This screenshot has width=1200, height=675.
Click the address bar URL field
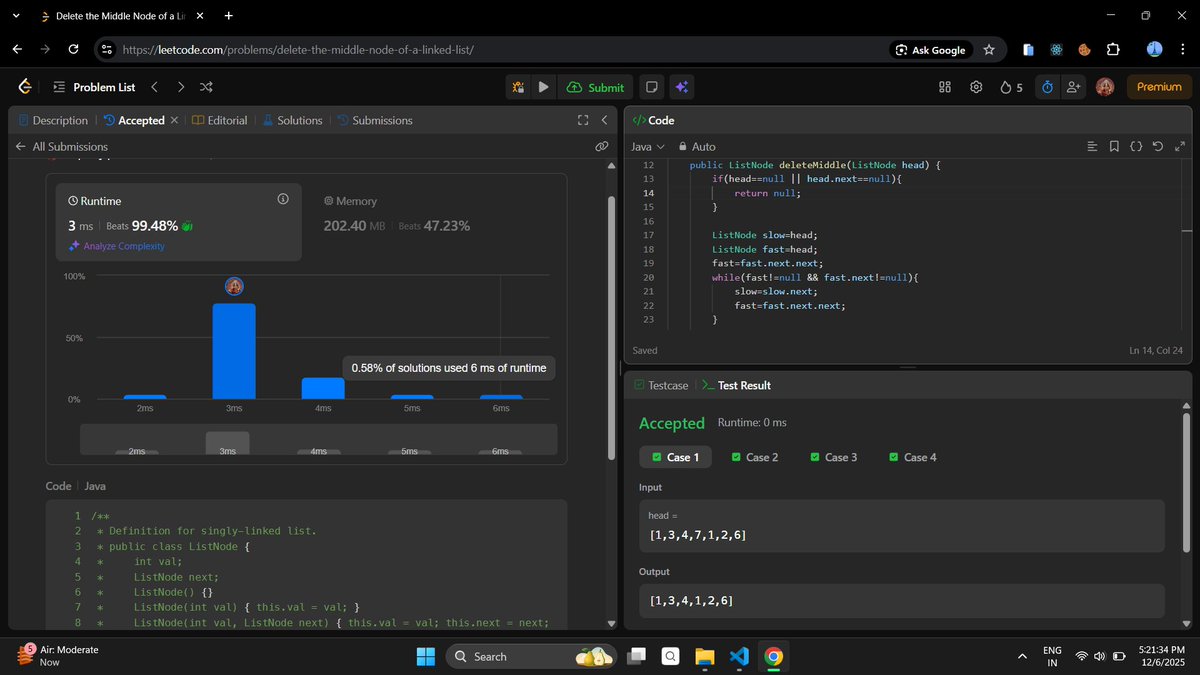point(500,49)
